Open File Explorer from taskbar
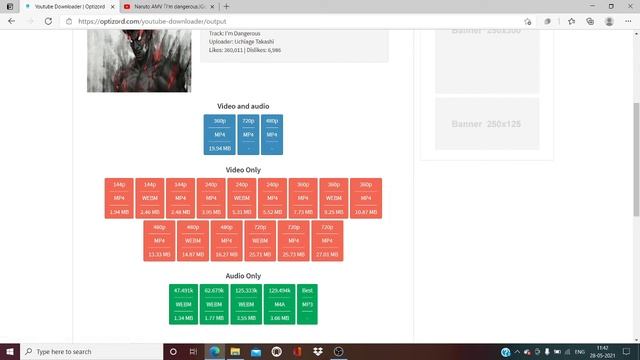 coord(235,351)
